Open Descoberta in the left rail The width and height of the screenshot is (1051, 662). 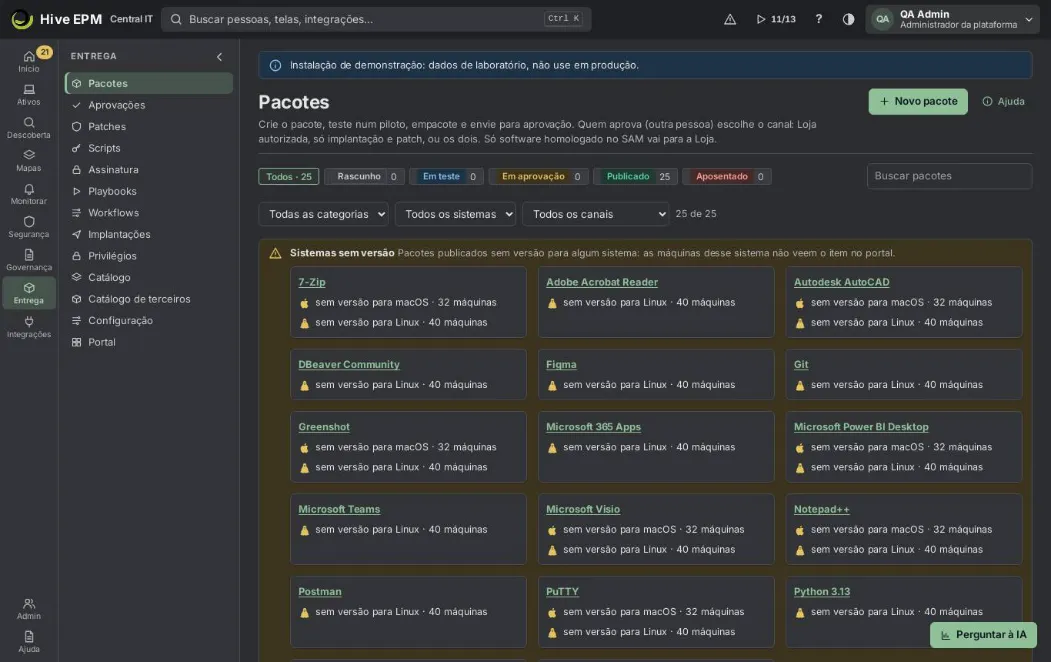pyautogui.click(x=29, y=127)
